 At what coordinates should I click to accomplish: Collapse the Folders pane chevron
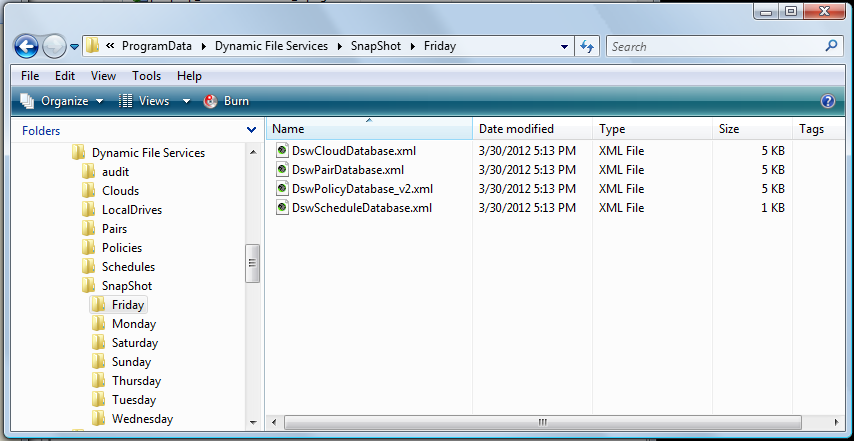tap(251, 130)
